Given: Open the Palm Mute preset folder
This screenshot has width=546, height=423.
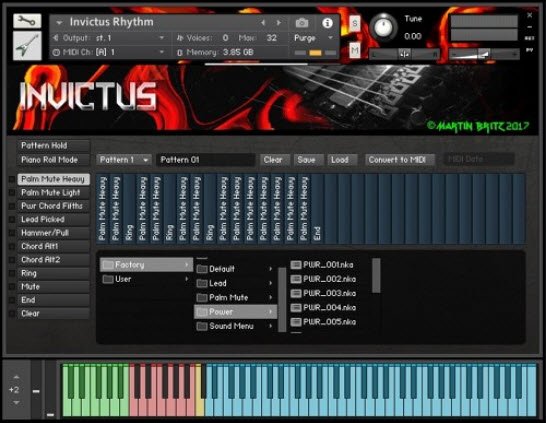Looking at the screenshot, I should coord(235,298).
